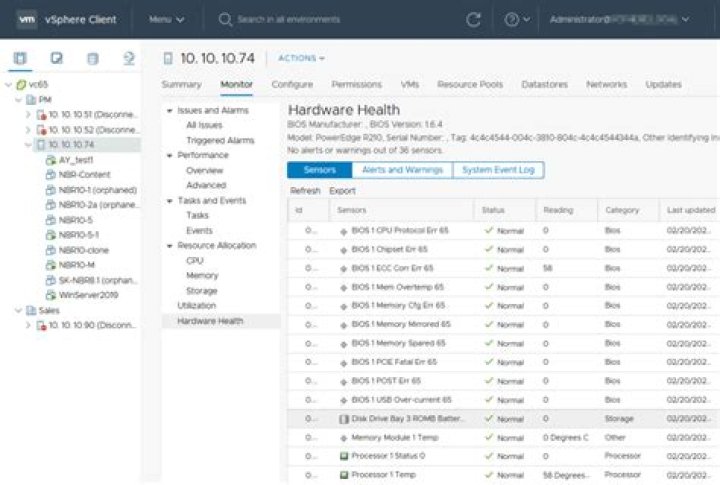Switch to the Datastores tab
Viewport: 720px width, 485px height.
pyautogui.click(x=545, y=85)
